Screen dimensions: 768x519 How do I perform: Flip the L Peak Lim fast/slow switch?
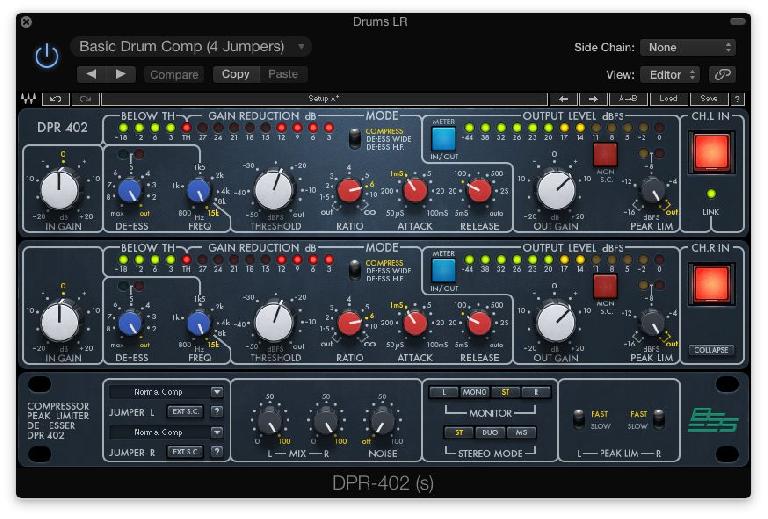pyautogui.click(x=579, y=419)
